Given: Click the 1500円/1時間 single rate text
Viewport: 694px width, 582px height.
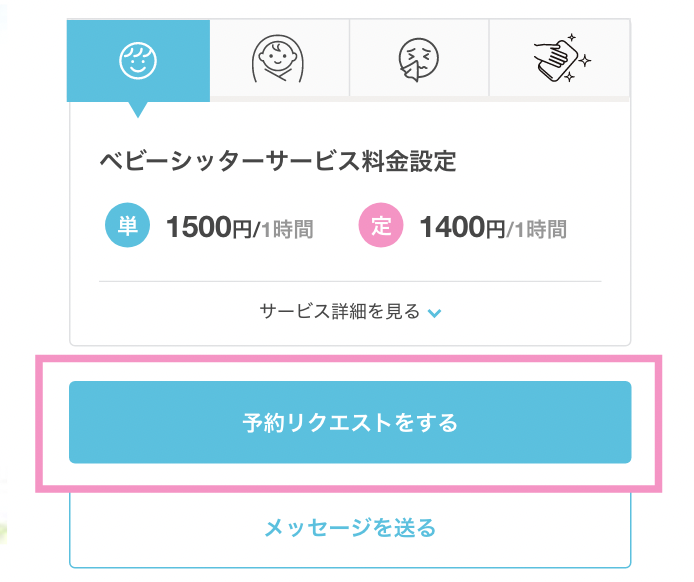Looking at the screenshot, I should [x=239, y=227].
